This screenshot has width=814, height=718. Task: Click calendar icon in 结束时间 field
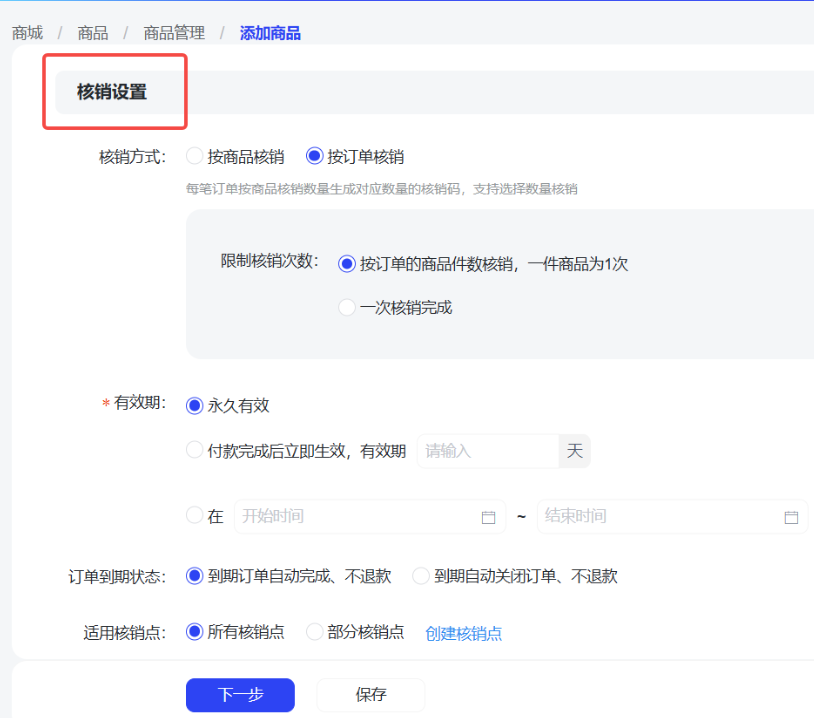click(x=791, y=517)
